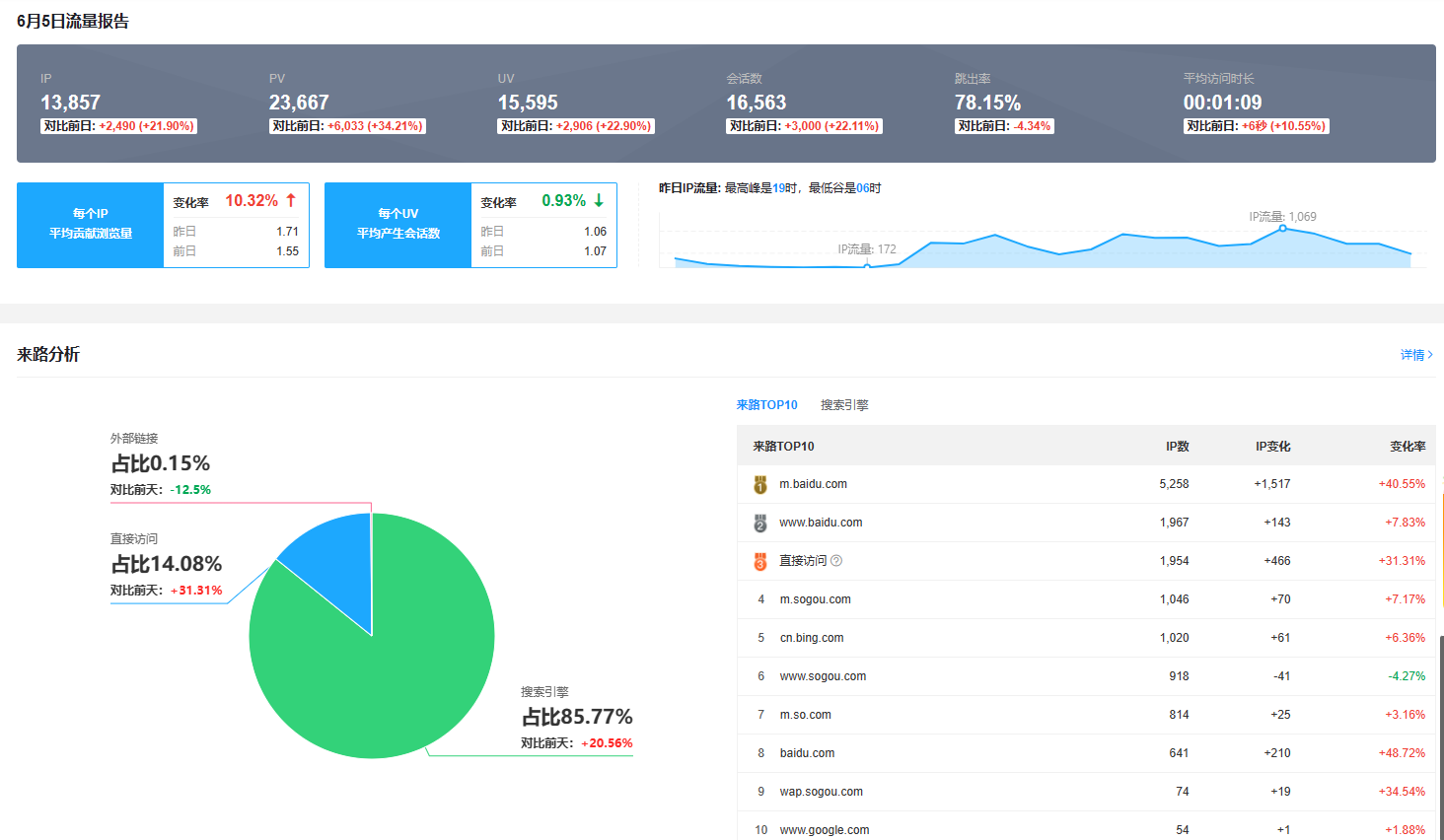
Task: Click the PV value 23,667
Action: pyautogui.click(x=299, y=103)
